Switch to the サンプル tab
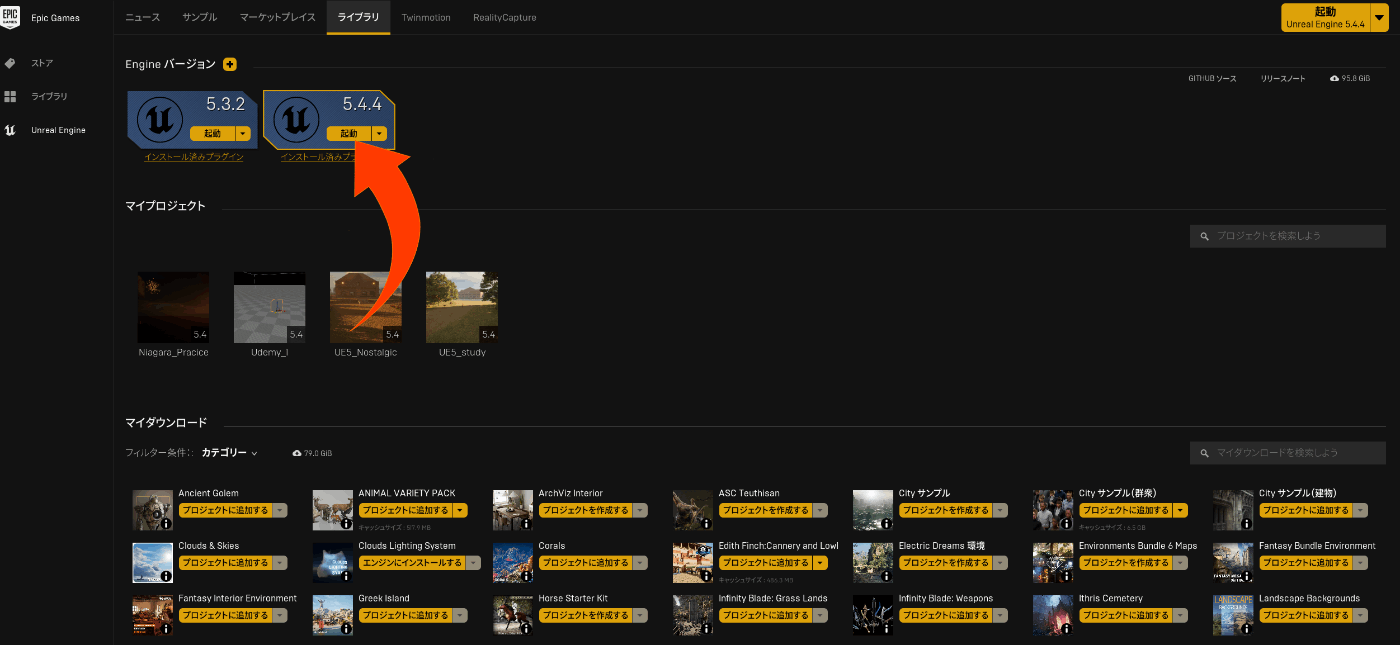Screen dimensions: 1400x645 200,17
